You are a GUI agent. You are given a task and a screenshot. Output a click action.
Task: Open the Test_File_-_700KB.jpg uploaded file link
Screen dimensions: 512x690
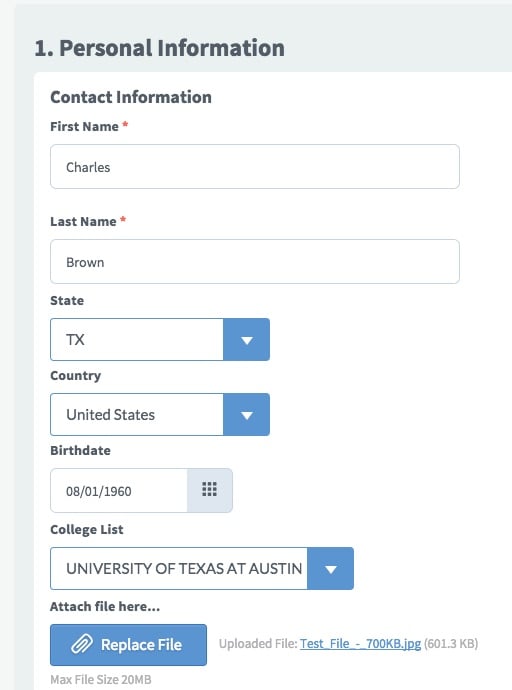[x=360, y=644]
